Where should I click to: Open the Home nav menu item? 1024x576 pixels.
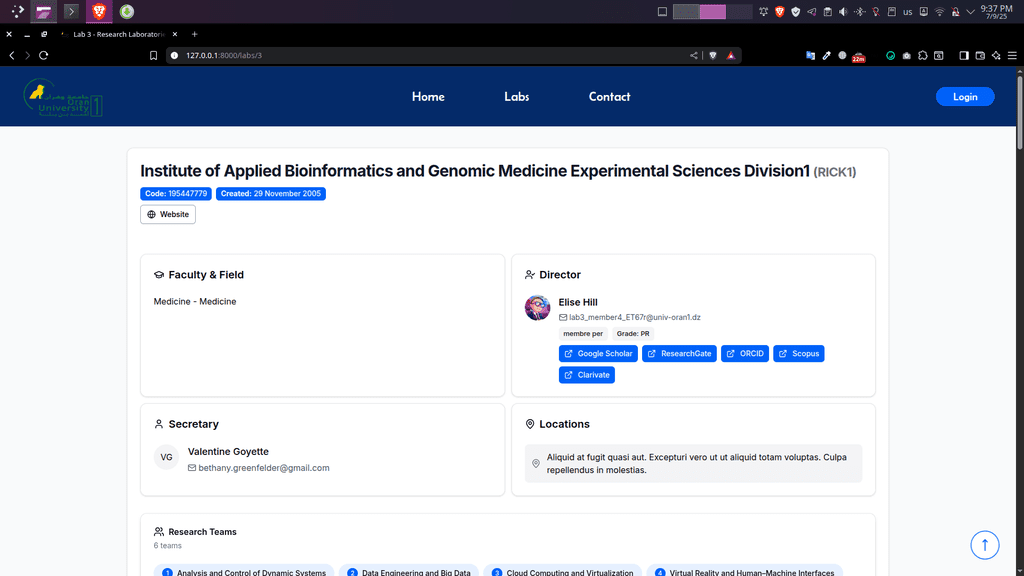click(428, 97)
